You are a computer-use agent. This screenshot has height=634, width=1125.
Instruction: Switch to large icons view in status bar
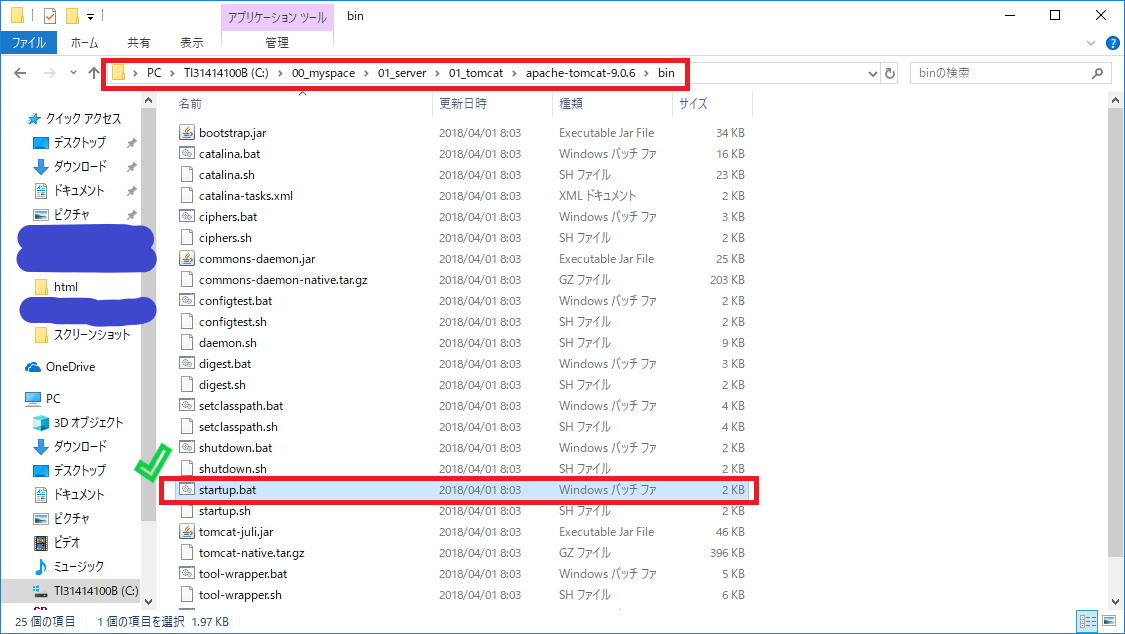1109,621
